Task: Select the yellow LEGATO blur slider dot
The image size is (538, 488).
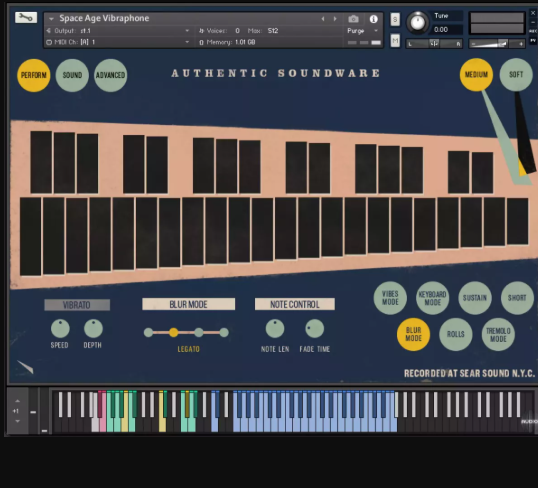Action: pyautogui.click(x=174, y=332)
